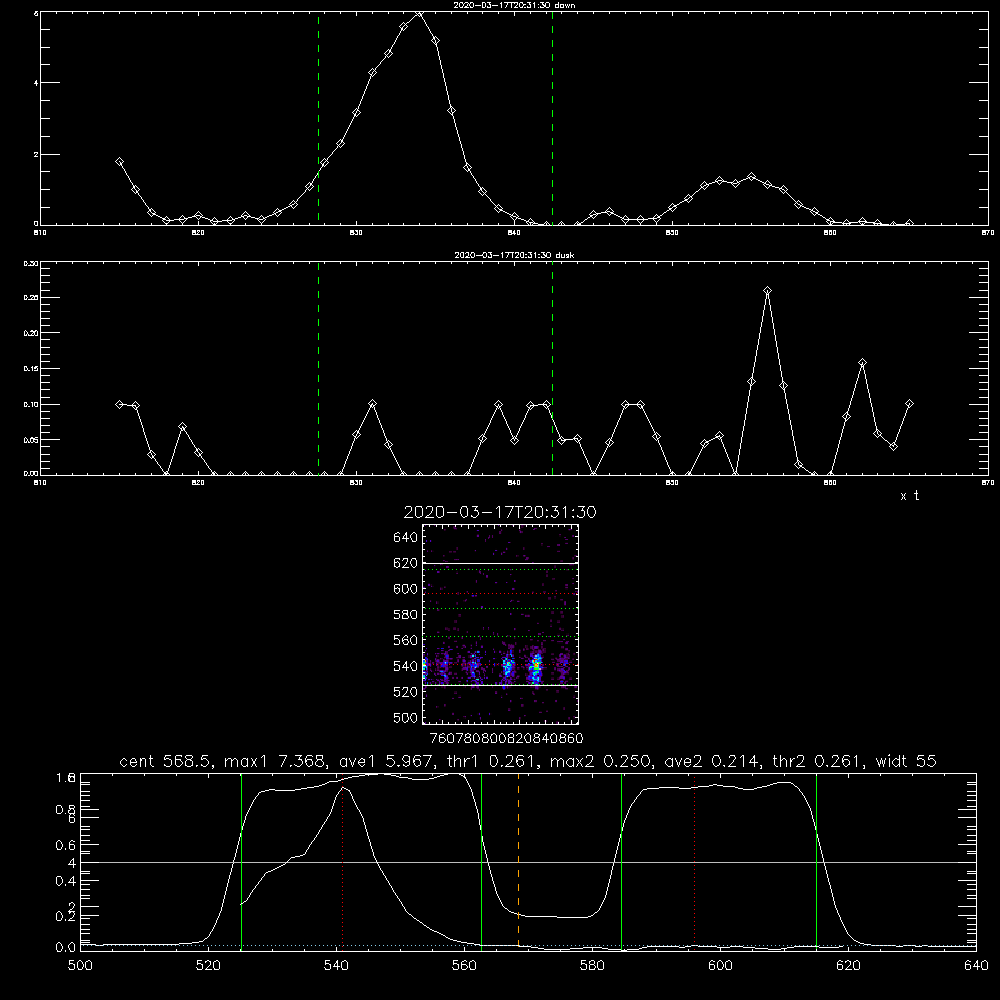Click the "620" y-axis label beside spectrogram
The height and width of the screenshot is (1000, 1000).
(406, 563)
